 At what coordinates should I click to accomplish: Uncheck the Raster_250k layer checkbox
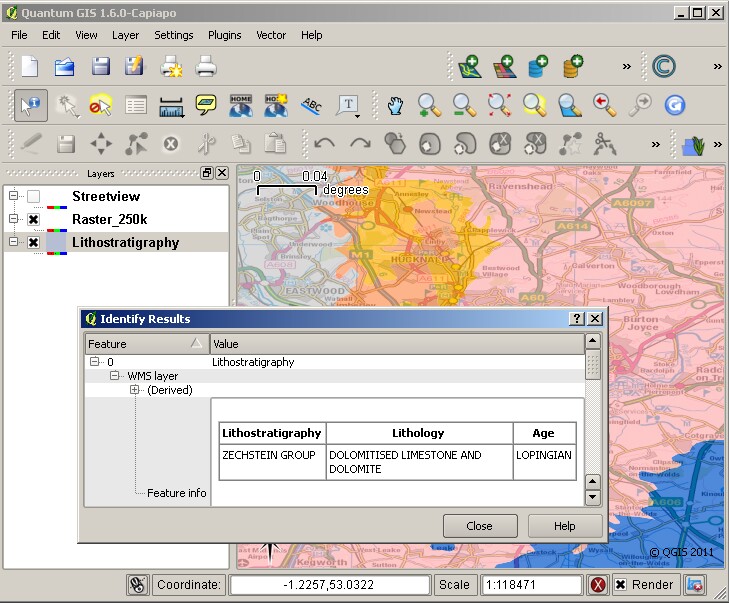[33, 219]
